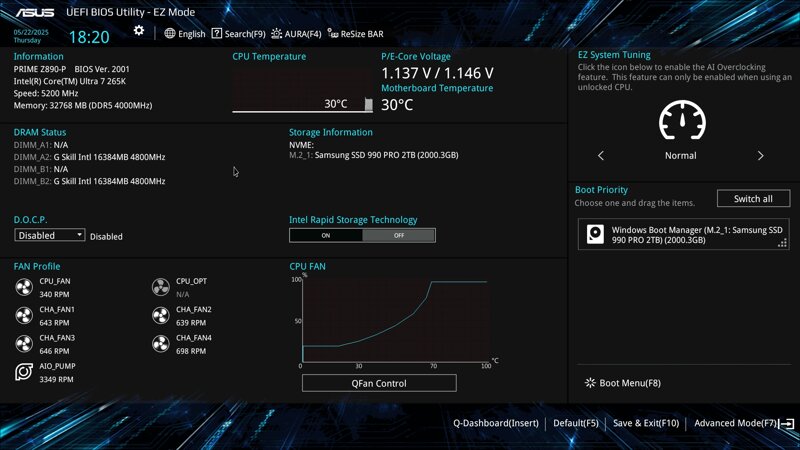This screenshot has height=450, width=800.
Task: Click the 05/22/2025 date
Action: [x=31, y=32]
